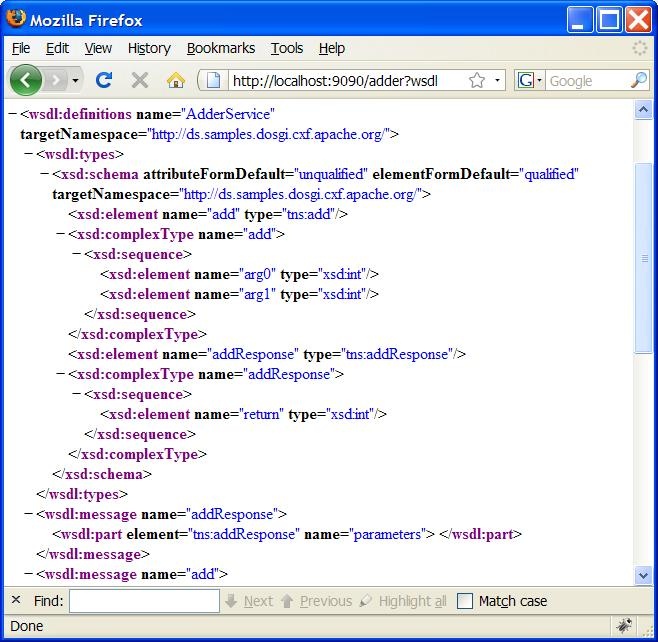Screen dimensions: 658x642
Task: Open the search engine selector dropdown
Action: point(530,80)
